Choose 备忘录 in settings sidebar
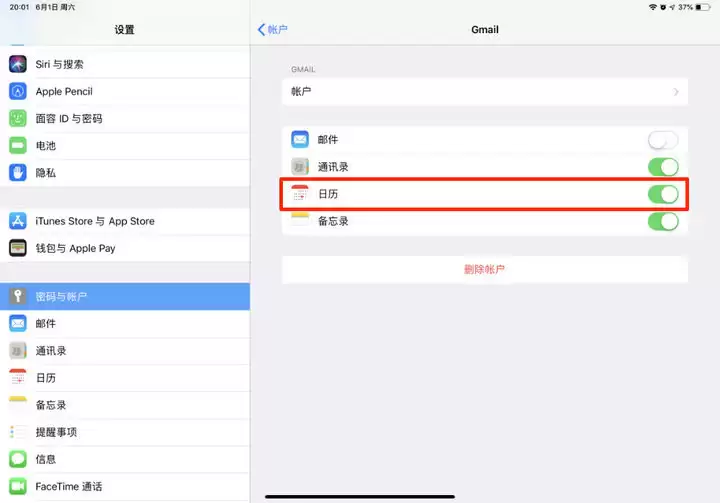Screen dimensions: 720x503 tap(125, 405)
